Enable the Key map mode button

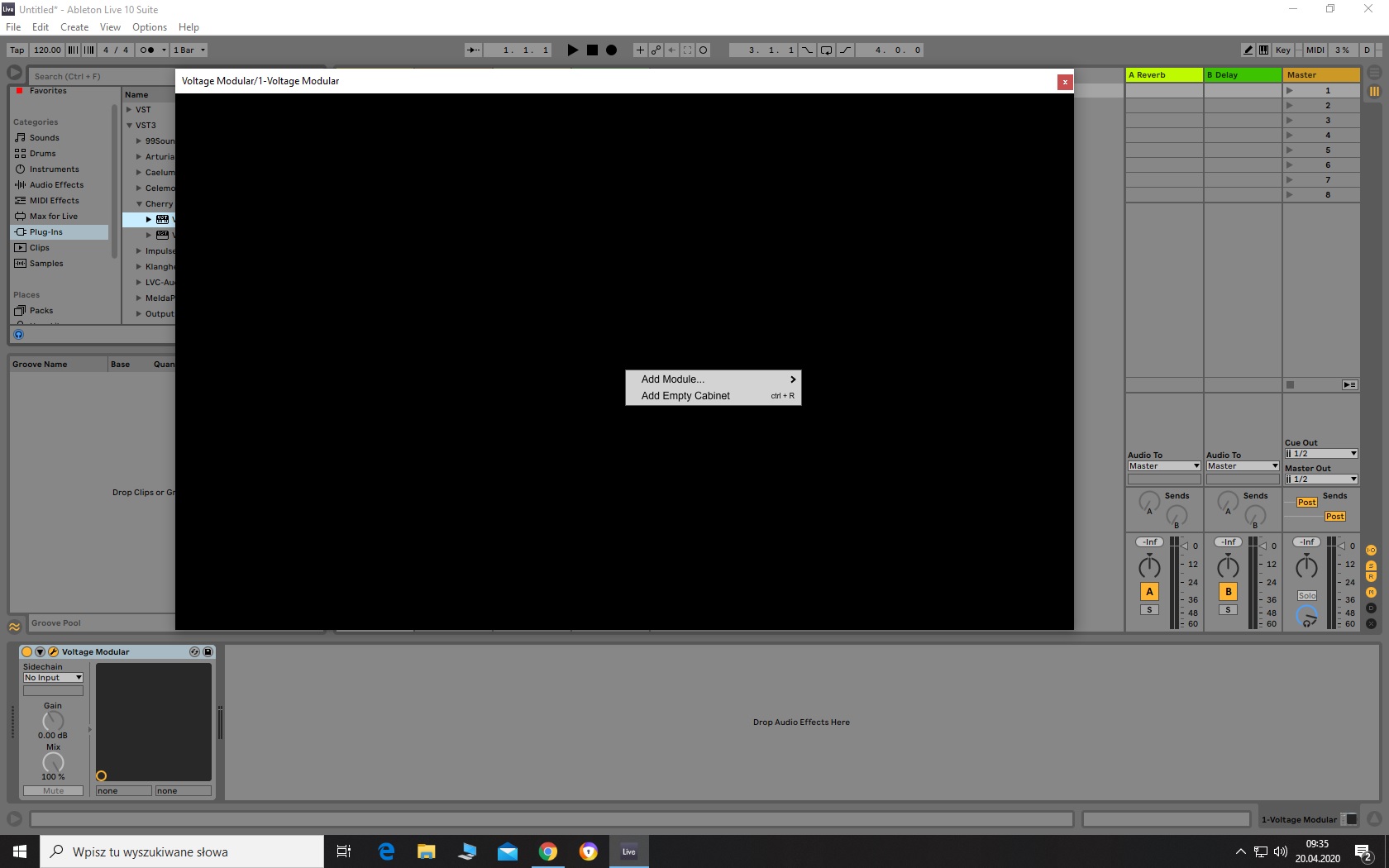[1283, 50]
